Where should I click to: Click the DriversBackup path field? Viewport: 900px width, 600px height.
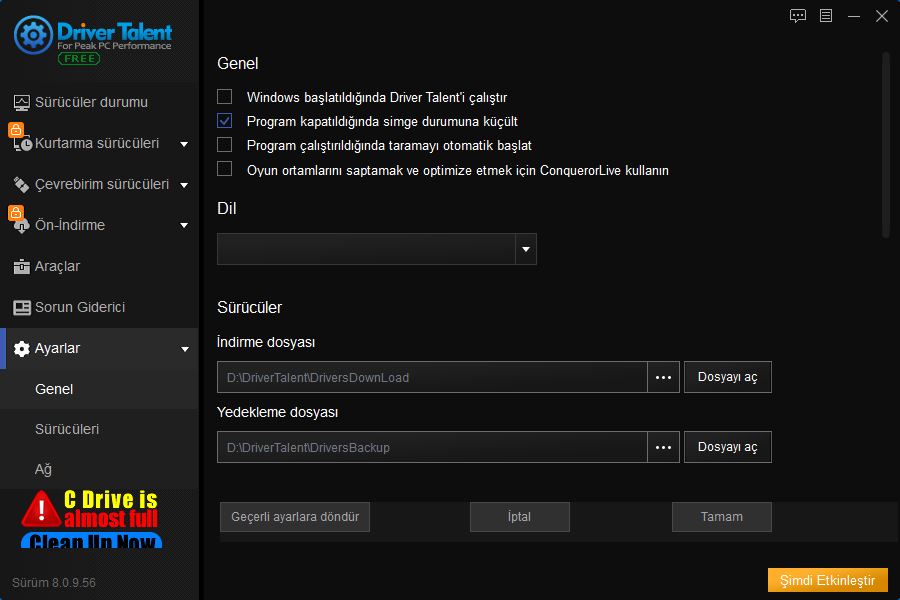tap(432, 447)
